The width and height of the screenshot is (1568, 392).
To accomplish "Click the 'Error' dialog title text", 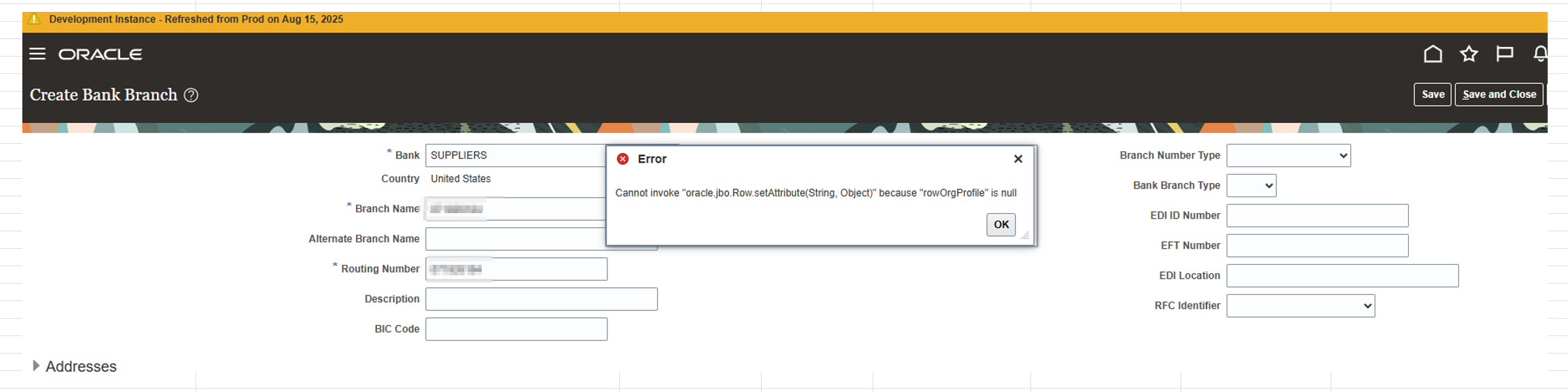I will 652,159.
